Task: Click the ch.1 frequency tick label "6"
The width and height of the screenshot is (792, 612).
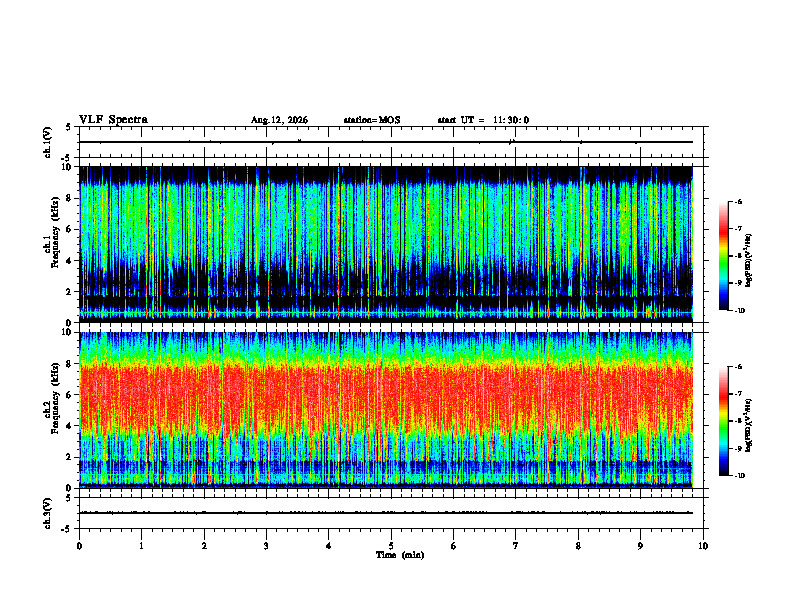Action: pyautogui.click(x=70, y=229)
